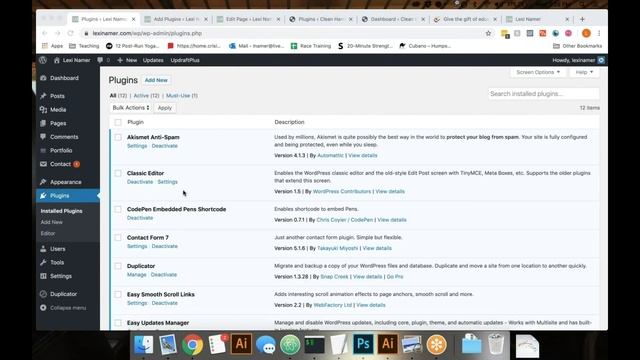The width and height of the screenshot is (640, 360).
Task: Expand the Screen Options panel
Action: pyautogui.click(x=538, y=72)
